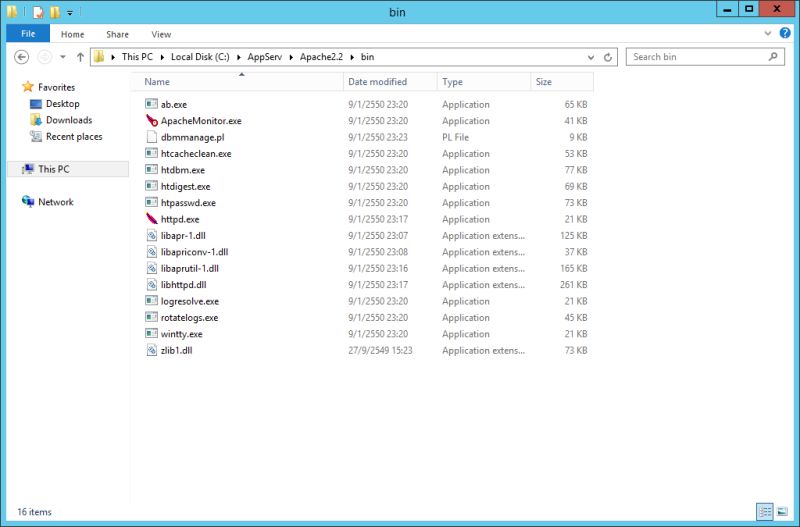The image size is (800, 527).
Task: Click Properties icon in quick access toolbar
Action: (38, 12)
